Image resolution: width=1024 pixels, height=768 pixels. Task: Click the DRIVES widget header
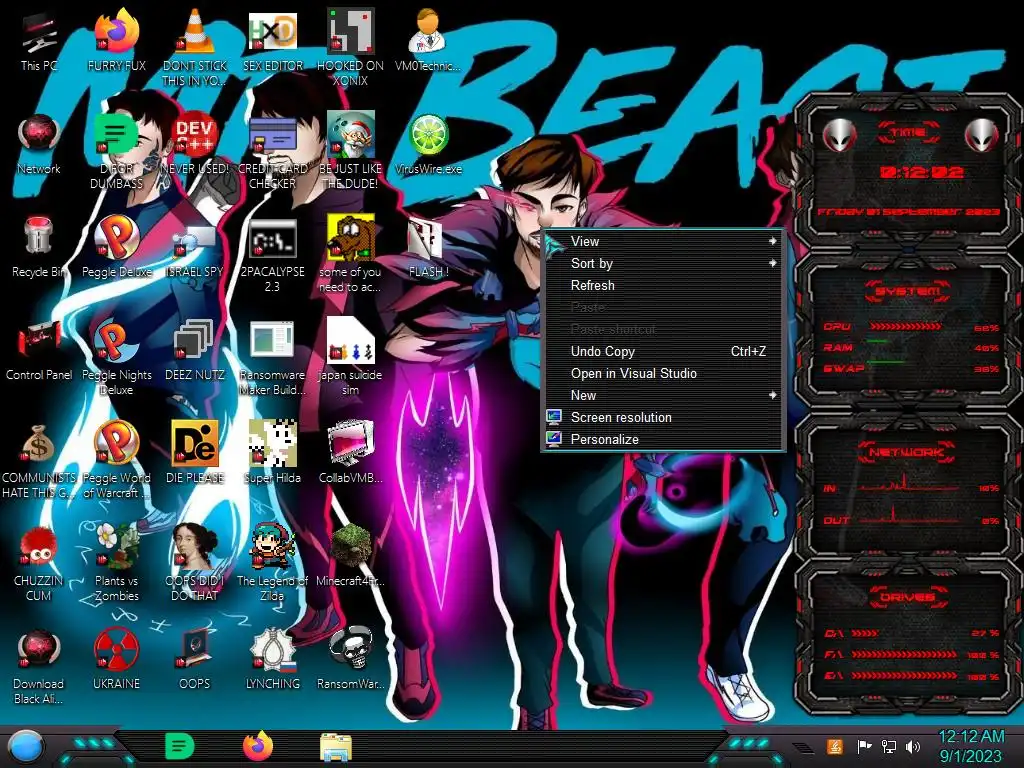pos(908,597)
